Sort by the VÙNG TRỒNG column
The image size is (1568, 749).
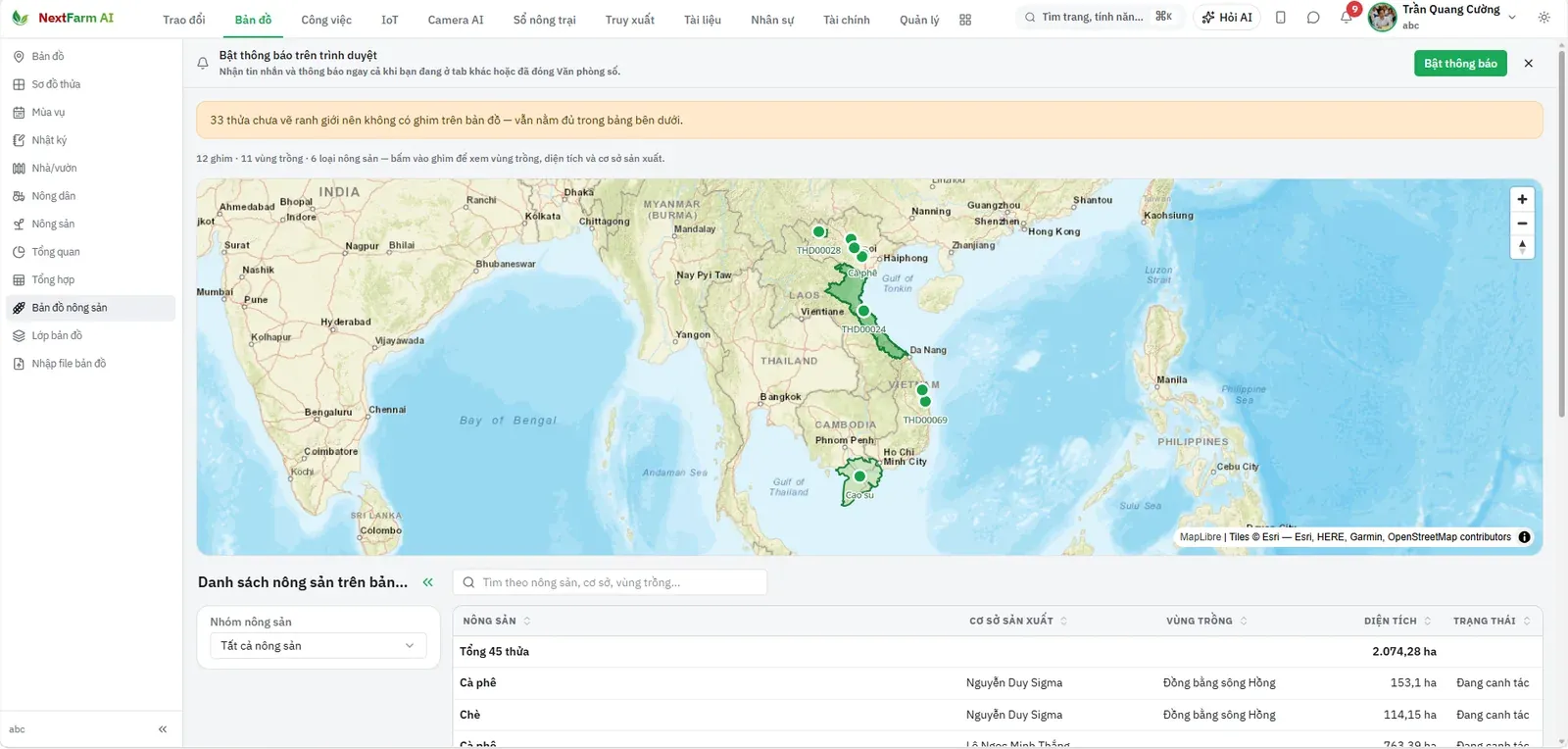(x=1206, y=621)
